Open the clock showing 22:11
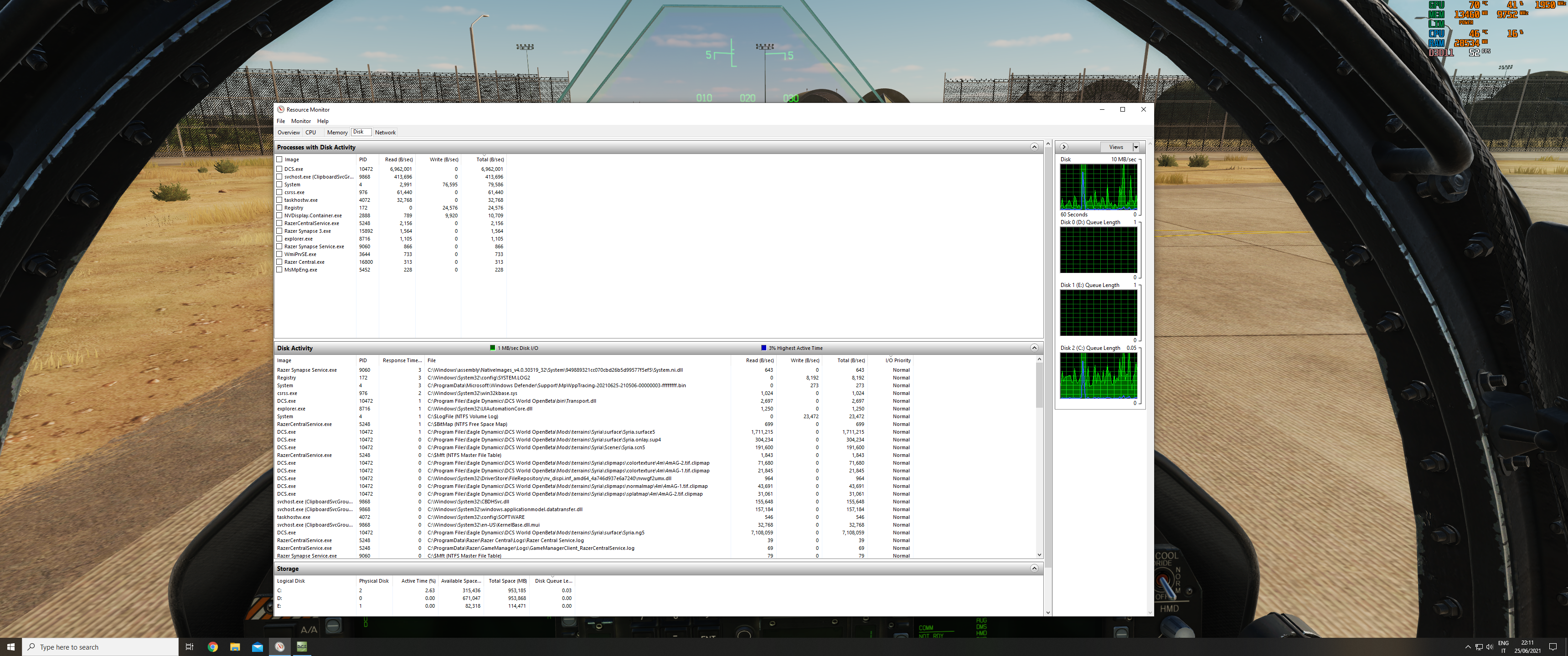Screen dimensions: 1568x656 (1527, 647)
